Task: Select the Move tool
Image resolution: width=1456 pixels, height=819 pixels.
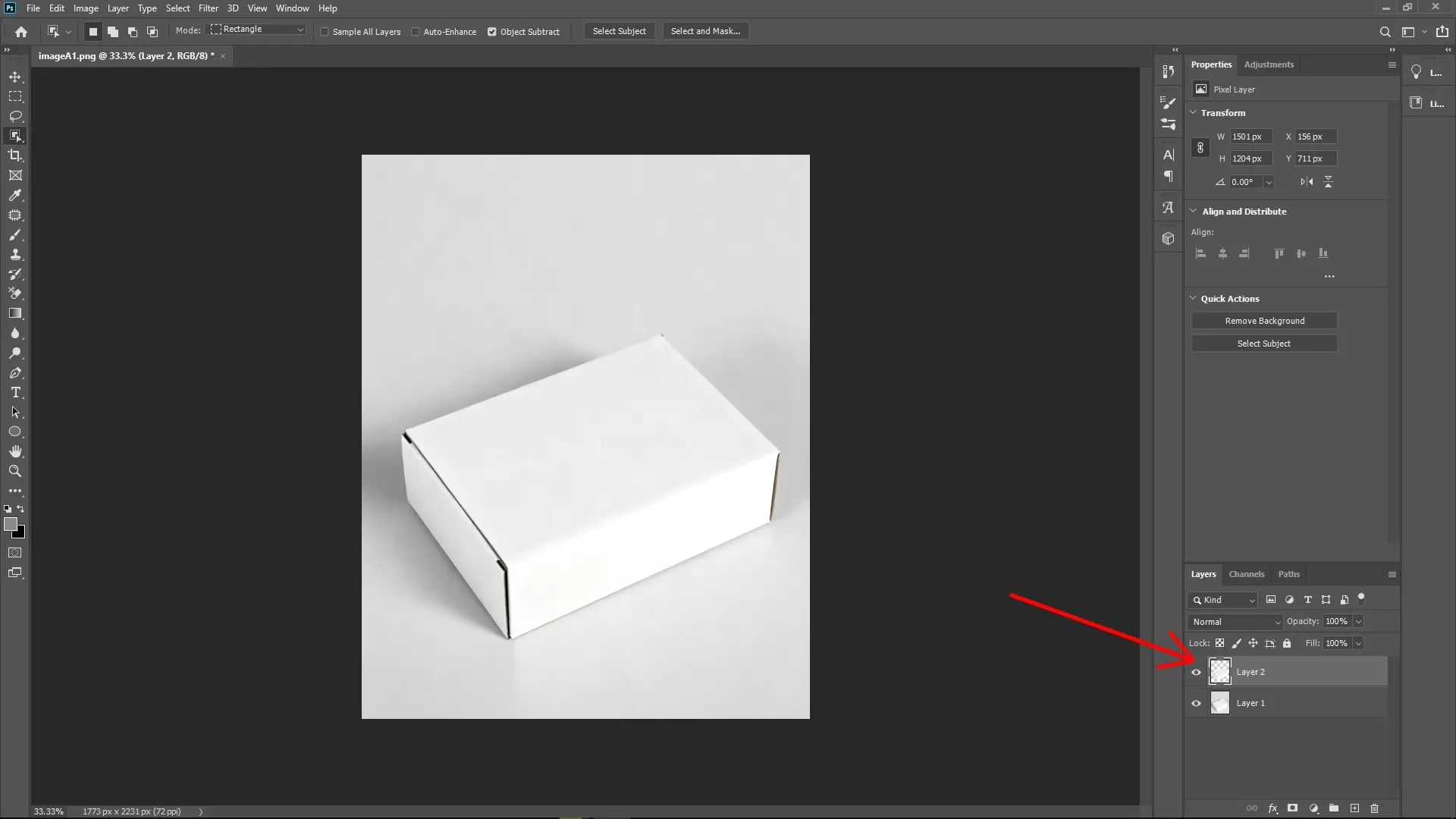Action: [15, 77]
